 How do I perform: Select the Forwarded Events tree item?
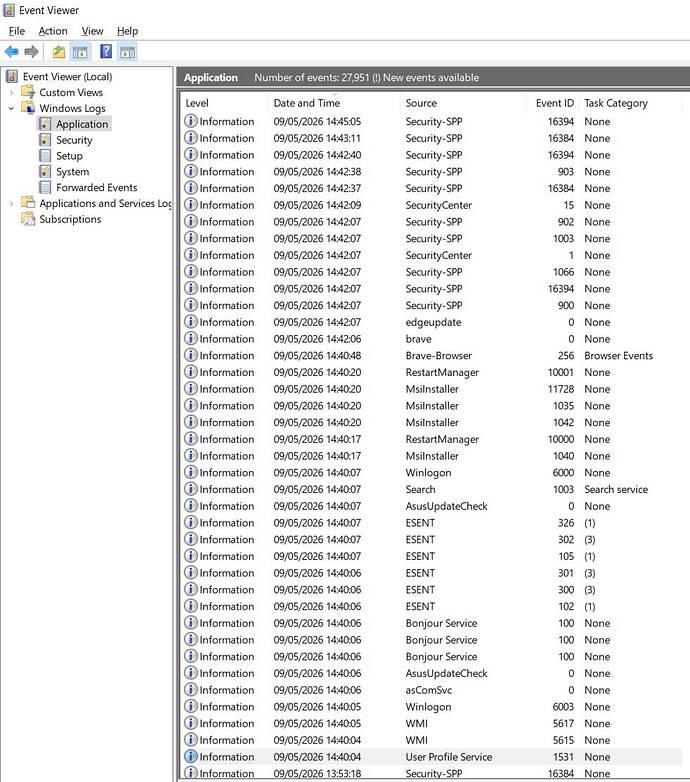pyautogui.click(x=96, y=188)
